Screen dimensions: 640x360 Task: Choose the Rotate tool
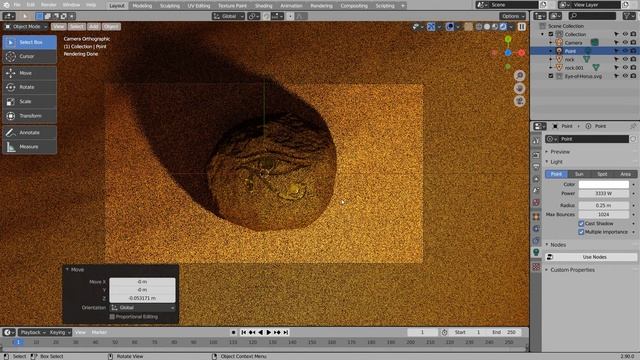pos(29,87)
